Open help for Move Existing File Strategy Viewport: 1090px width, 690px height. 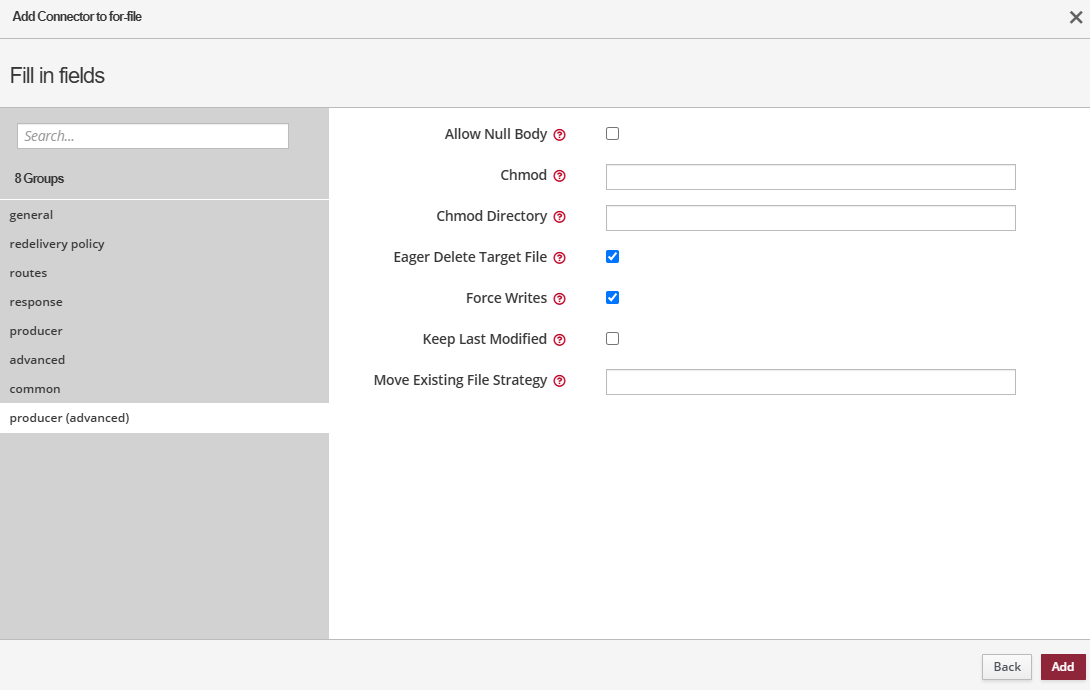click(560, 381)
